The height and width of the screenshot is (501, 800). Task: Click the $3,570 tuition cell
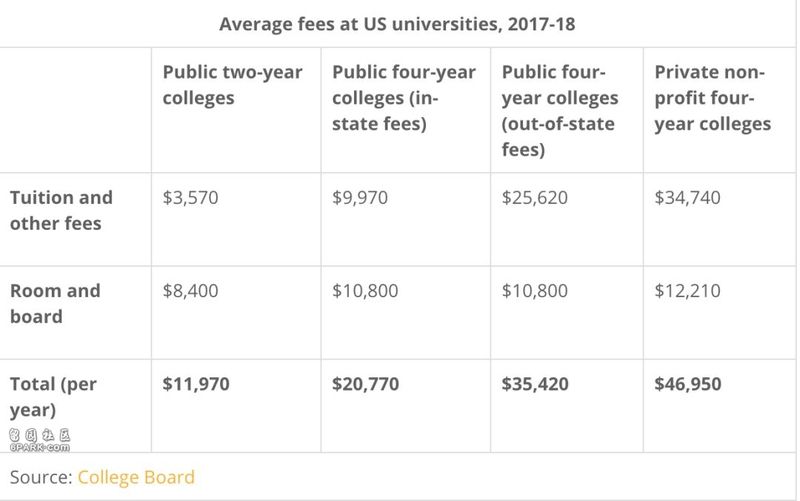click(190, 197)
